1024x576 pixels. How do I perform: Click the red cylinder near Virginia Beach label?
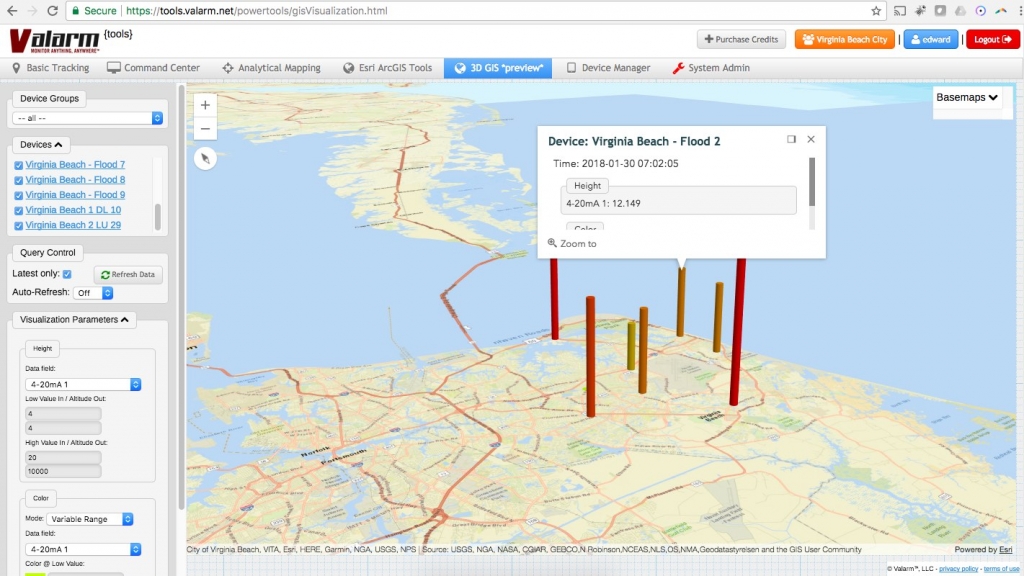[x=737, y=332]
